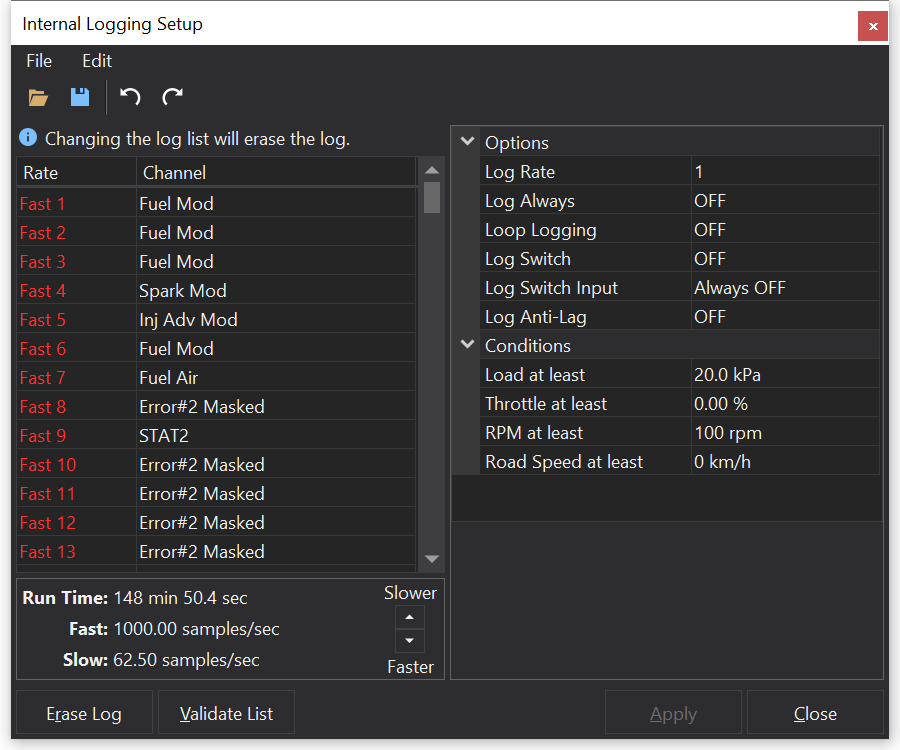Image resolution: width=900 pixels, height=750 pixels.
Task: Collapse the Options section chevron
Action: click(x=467, y=142)
